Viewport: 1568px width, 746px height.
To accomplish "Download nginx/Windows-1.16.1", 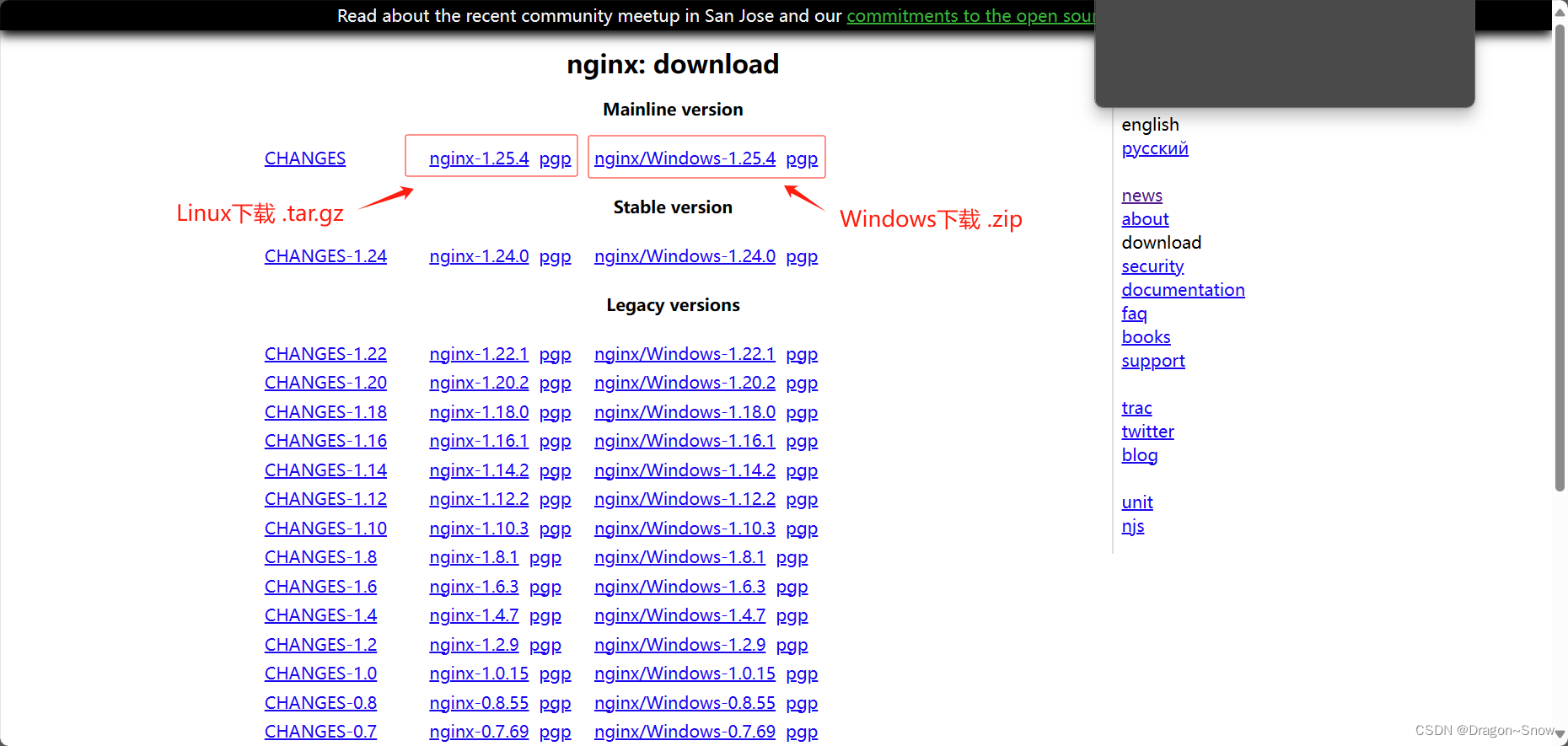I will click(x=685, y=441).
